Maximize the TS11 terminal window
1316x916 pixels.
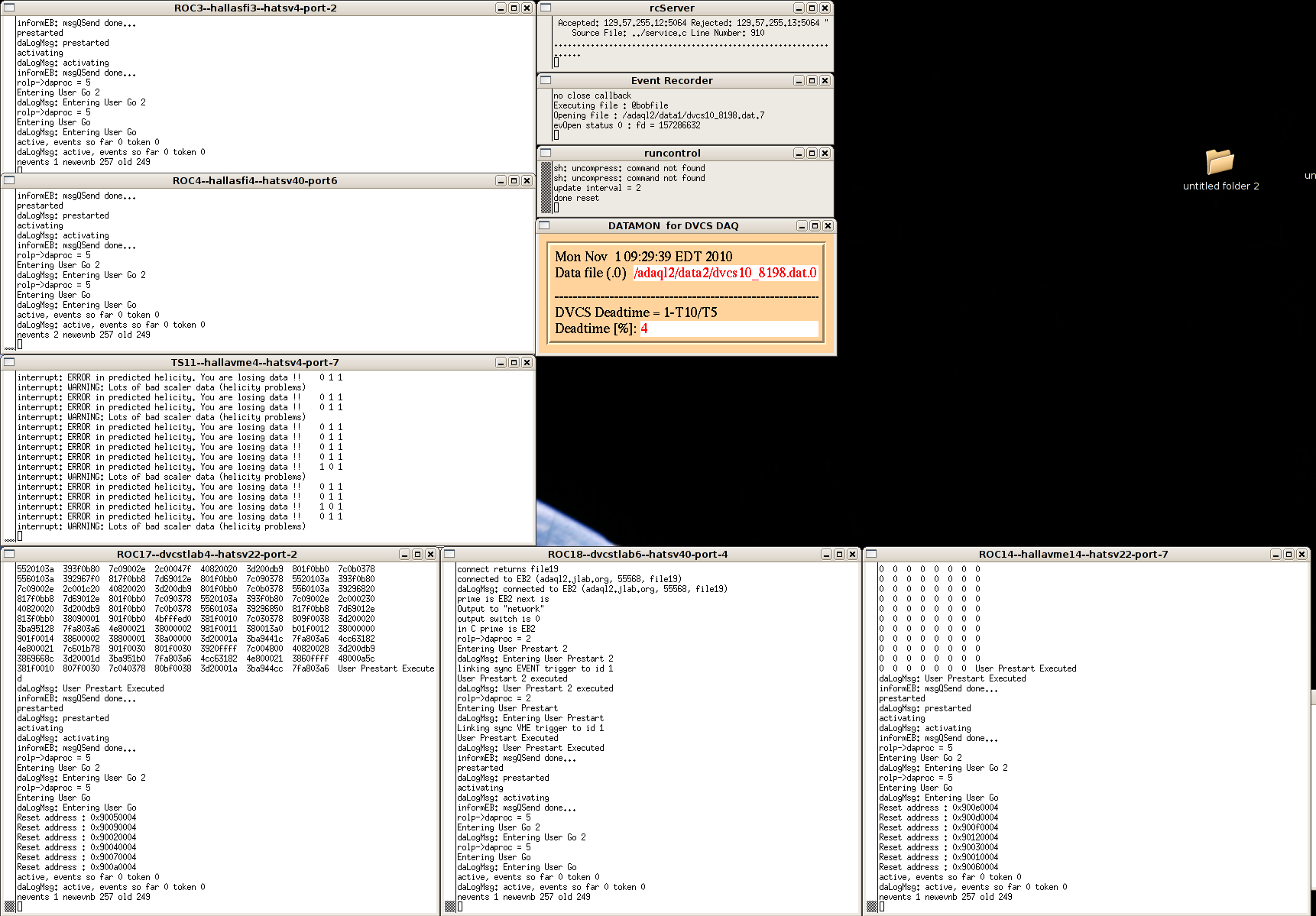(514, 363)
